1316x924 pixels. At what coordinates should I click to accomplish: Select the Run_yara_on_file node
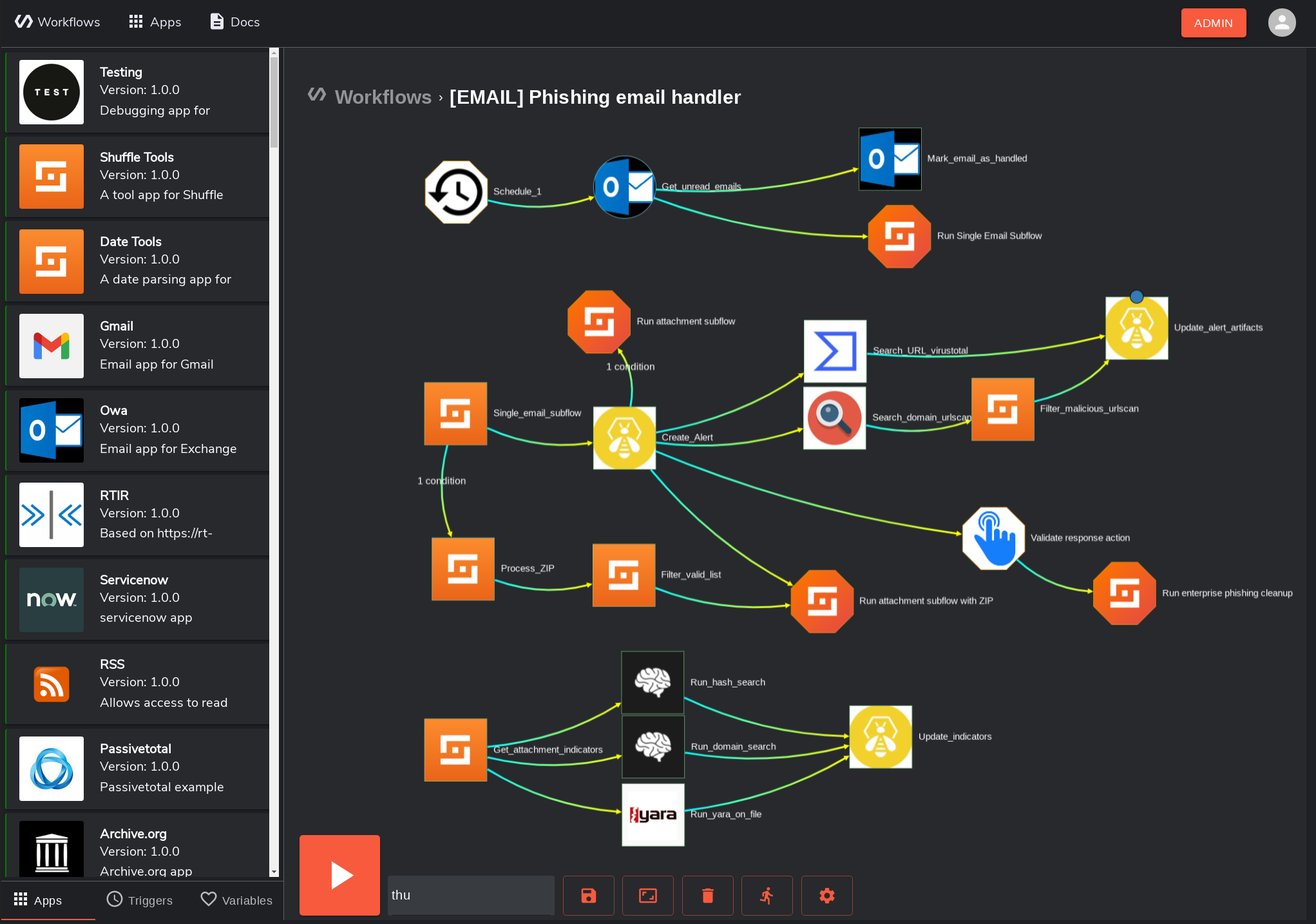(653, 814)
